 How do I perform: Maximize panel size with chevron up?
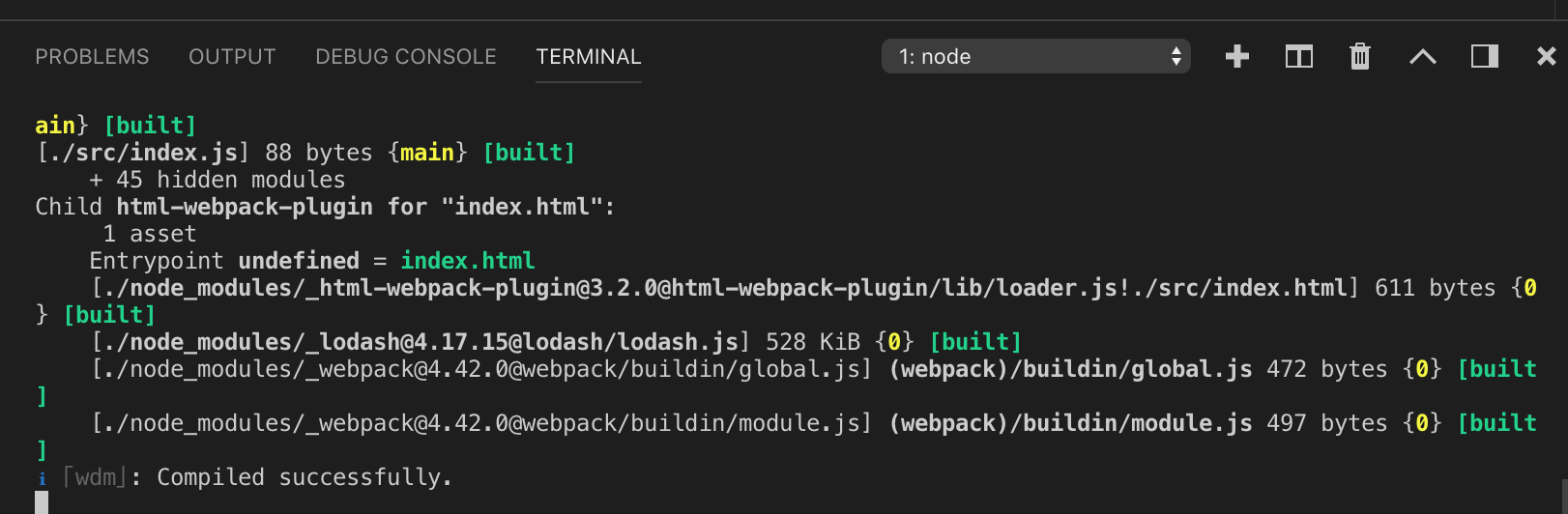[1422, 57]
